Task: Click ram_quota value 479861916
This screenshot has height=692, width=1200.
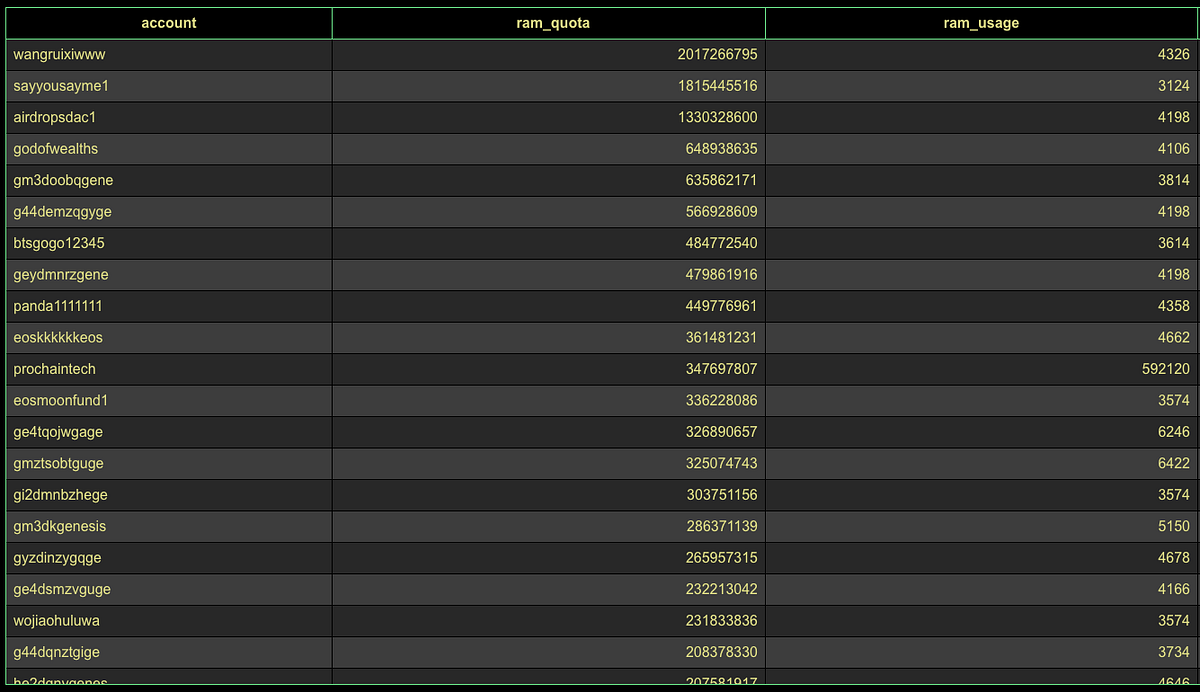Action: 721,275
